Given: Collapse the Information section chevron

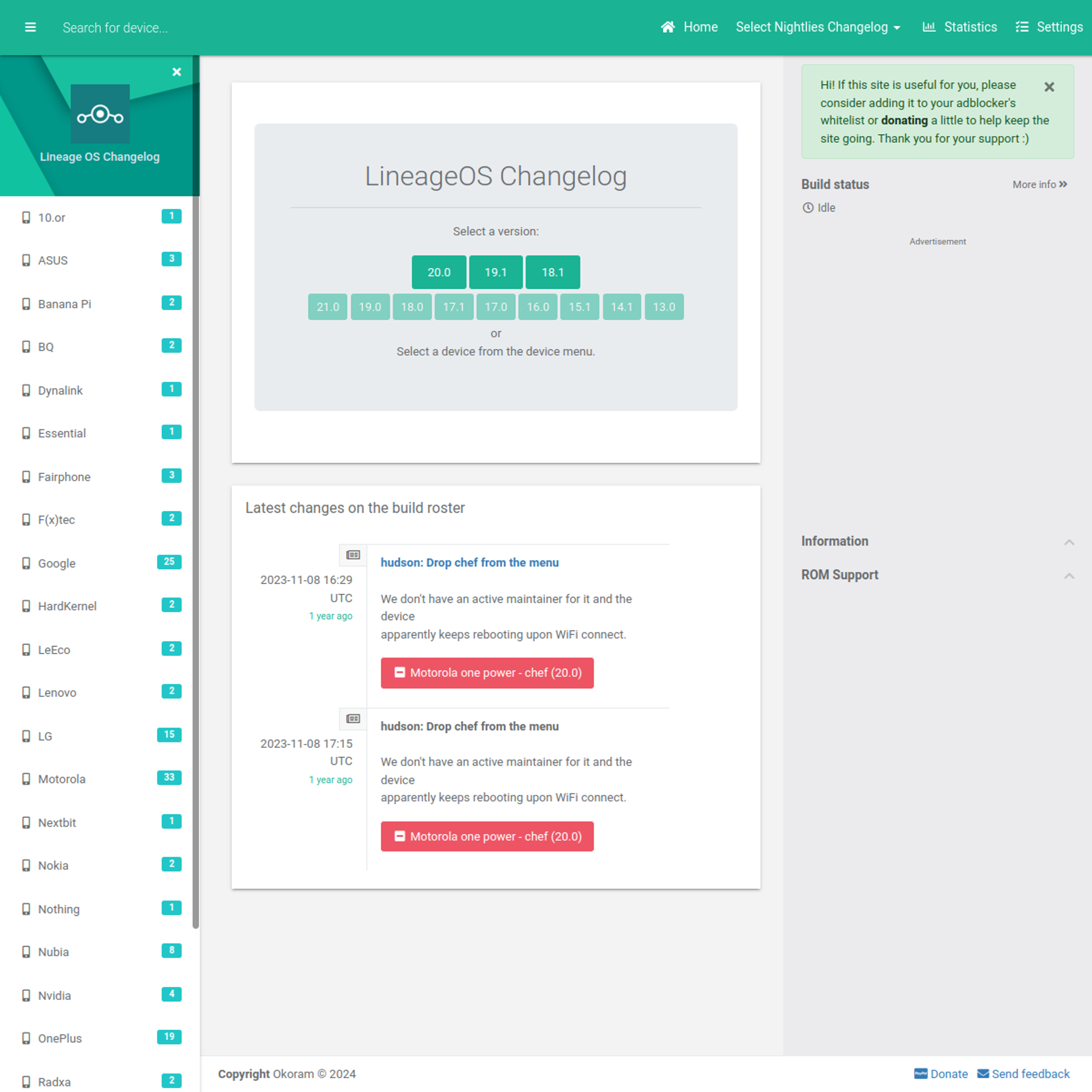Looking at the screenshot, I should click(x=1069, y=542).
